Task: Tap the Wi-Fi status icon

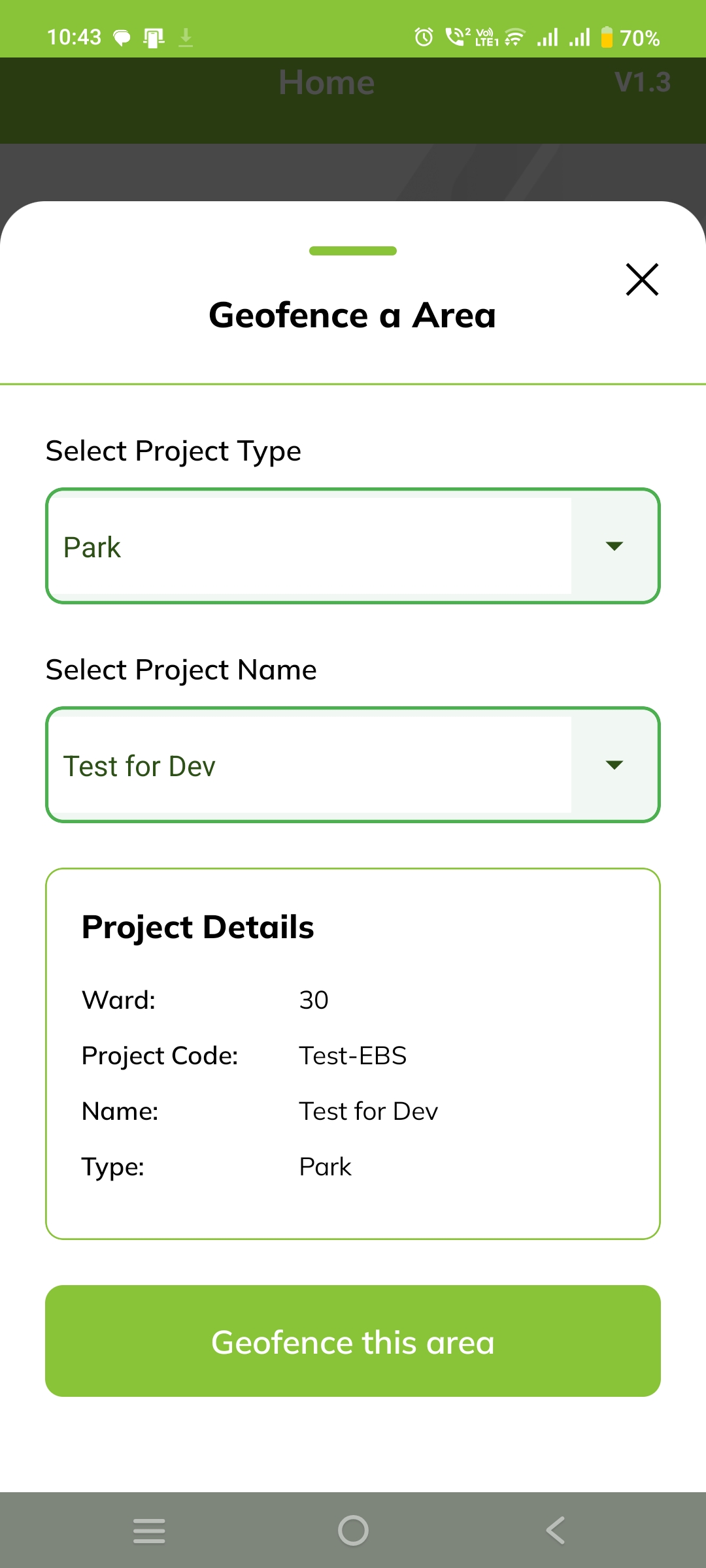Action: pyautogui.click(x=515, y=37)
